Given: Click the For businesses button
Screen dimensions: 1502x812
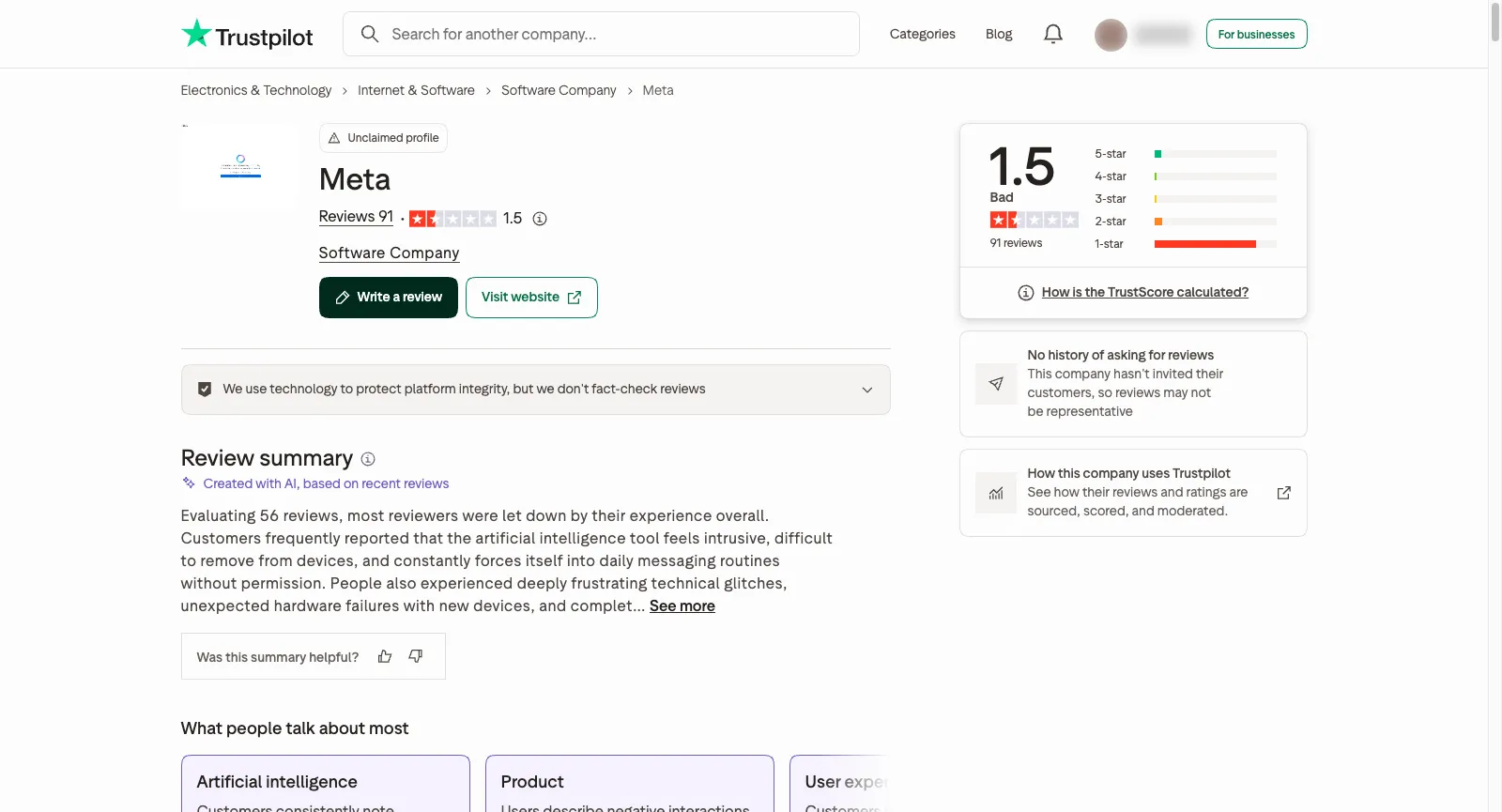Looking at the screenshot, I should click(x=1257, y=34).
